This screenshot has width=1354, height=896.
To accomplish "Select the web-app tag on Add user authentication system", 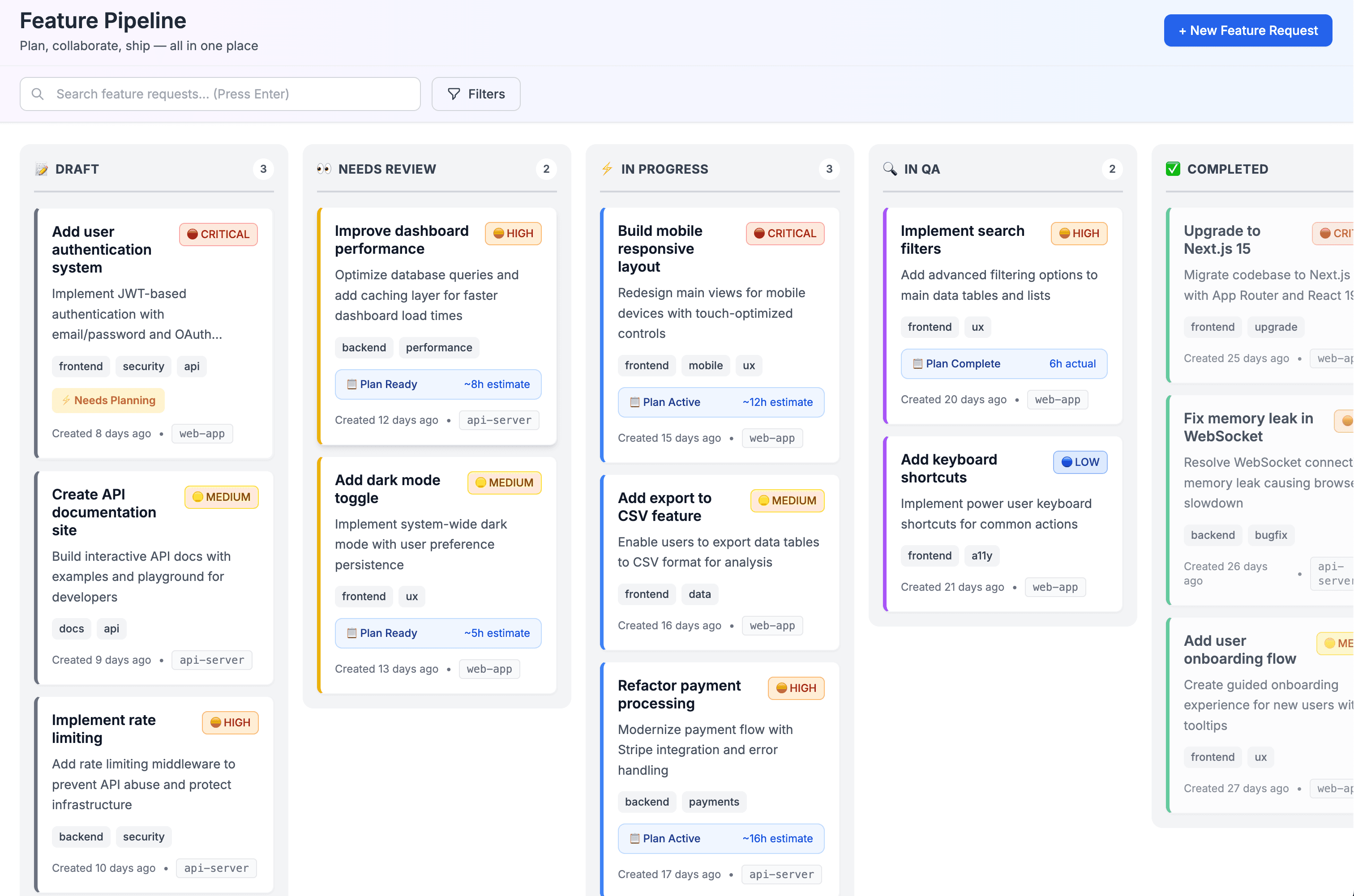I will 202,433.
